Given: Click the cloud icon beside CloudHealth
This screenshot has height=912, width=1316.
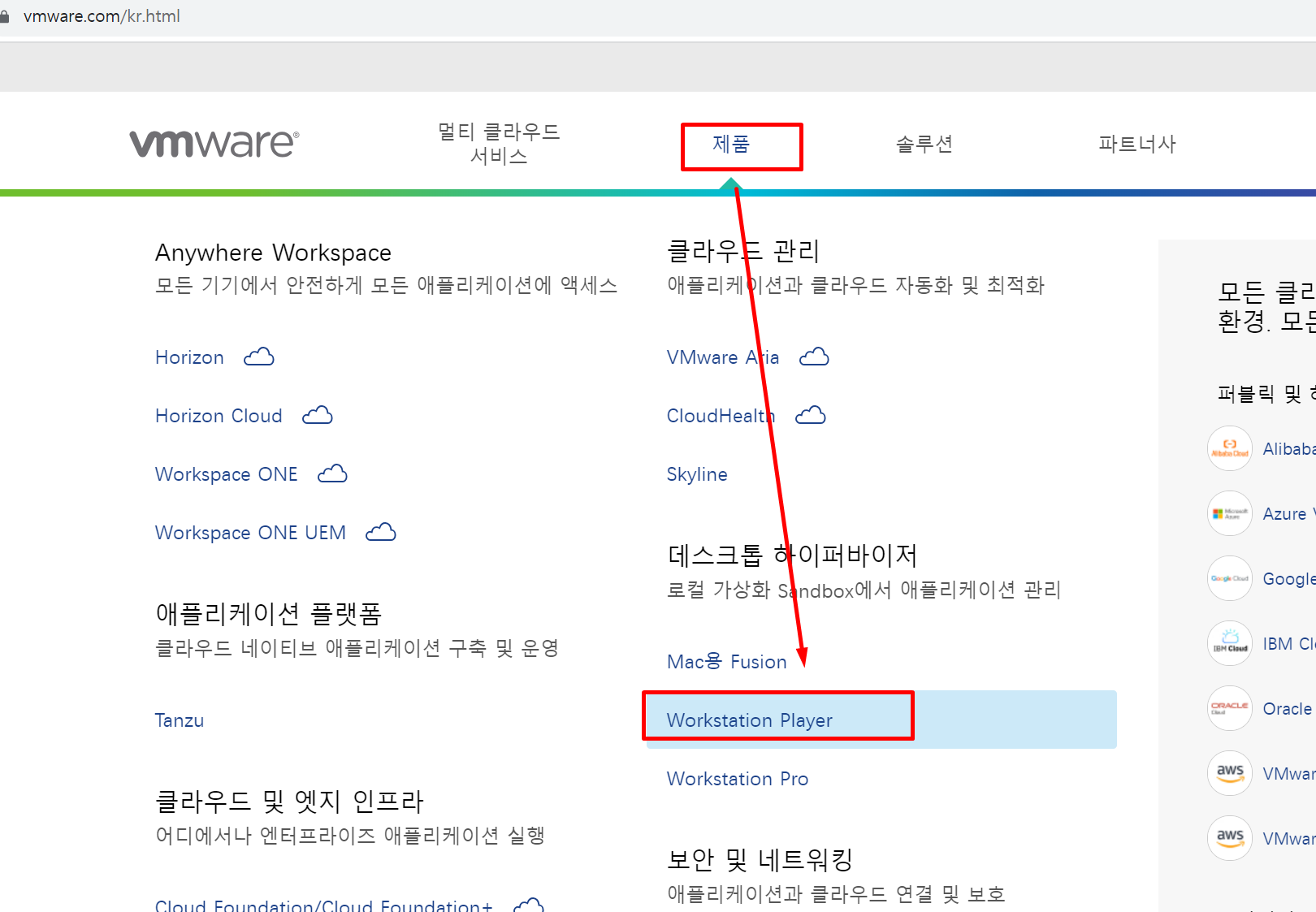Looking at the screenshot, I should [811, 415].
